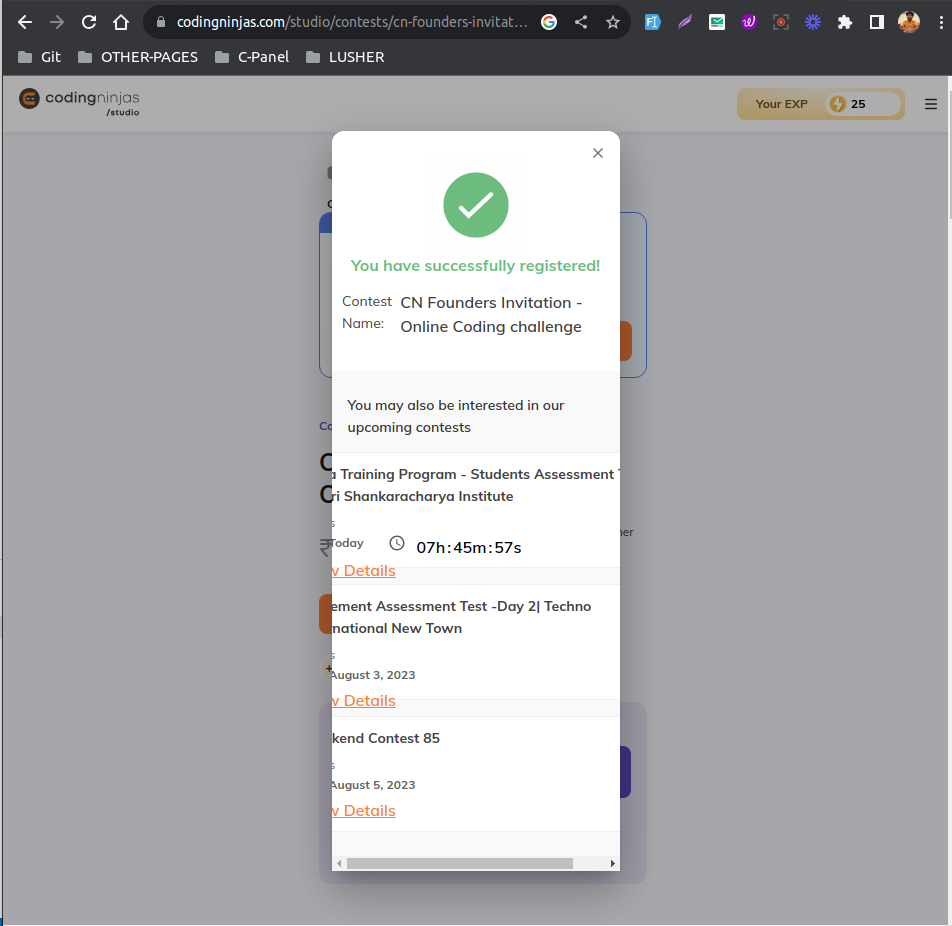Open the browser home page icon

click(121, 22)
